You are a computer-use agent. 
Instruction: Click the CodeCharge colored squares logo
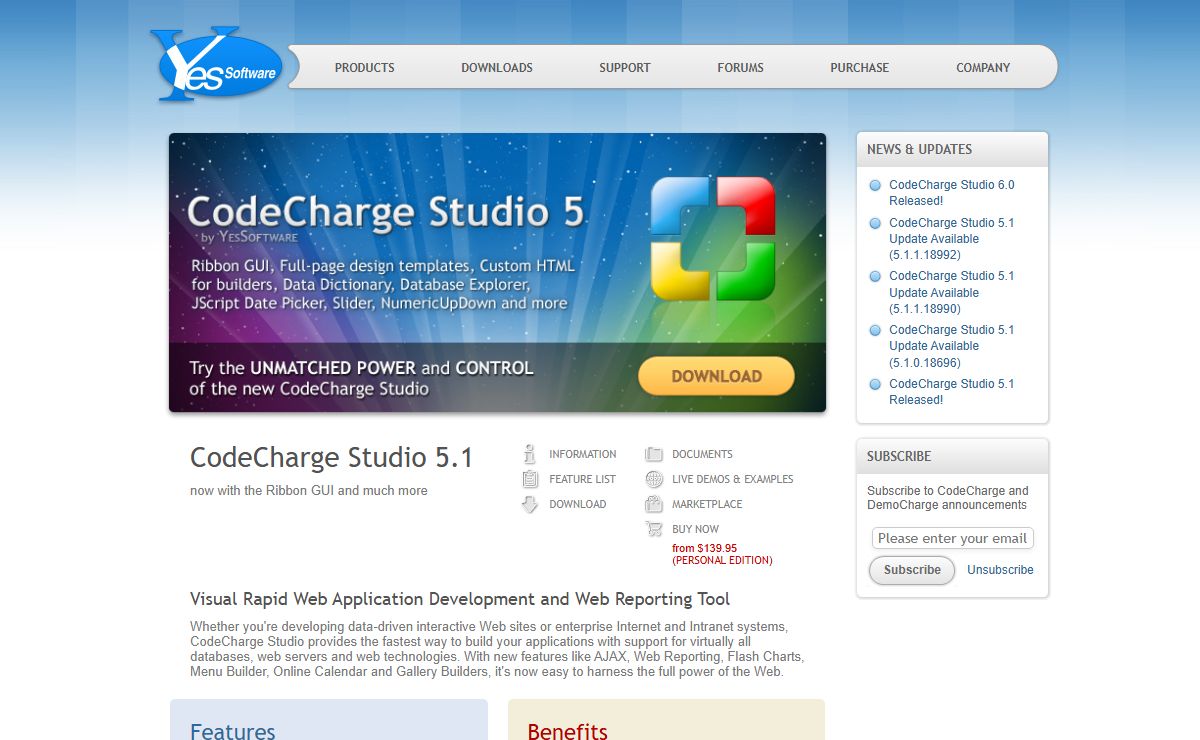pyautogui.click(x=713, y=238)
